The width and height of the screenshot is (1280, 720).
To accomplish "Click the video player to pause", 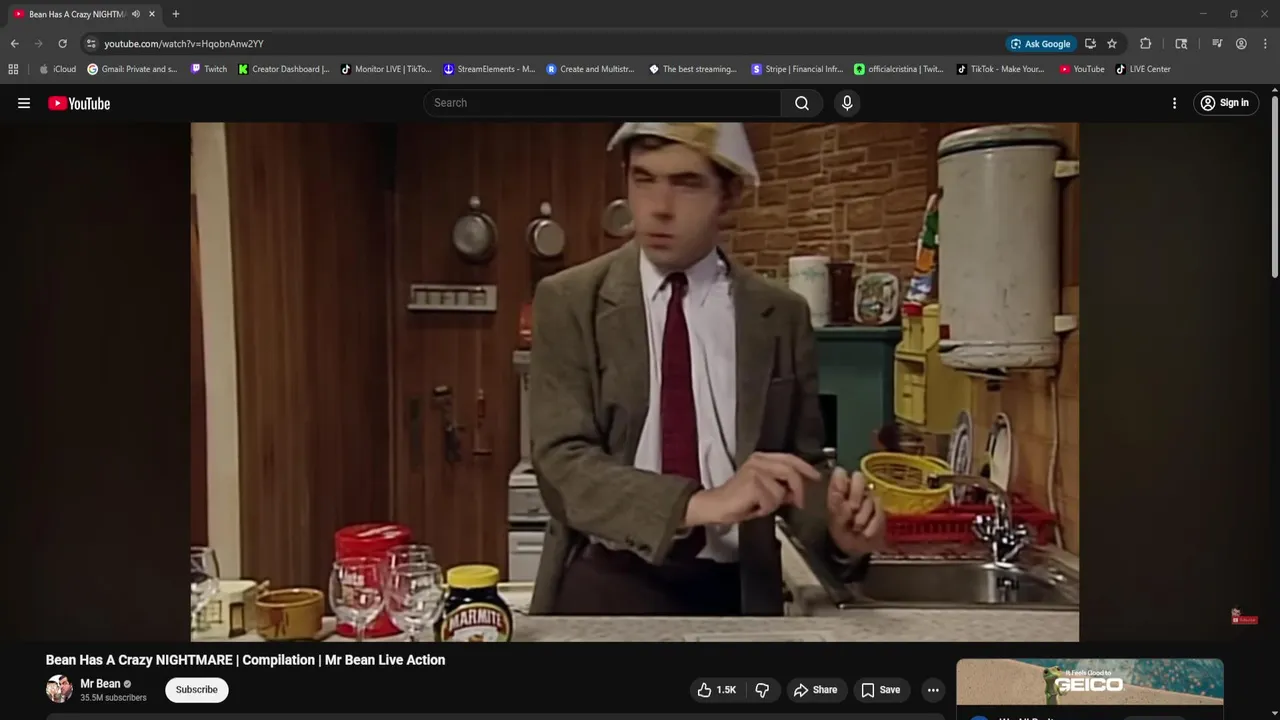I will (x=635, y=382).
